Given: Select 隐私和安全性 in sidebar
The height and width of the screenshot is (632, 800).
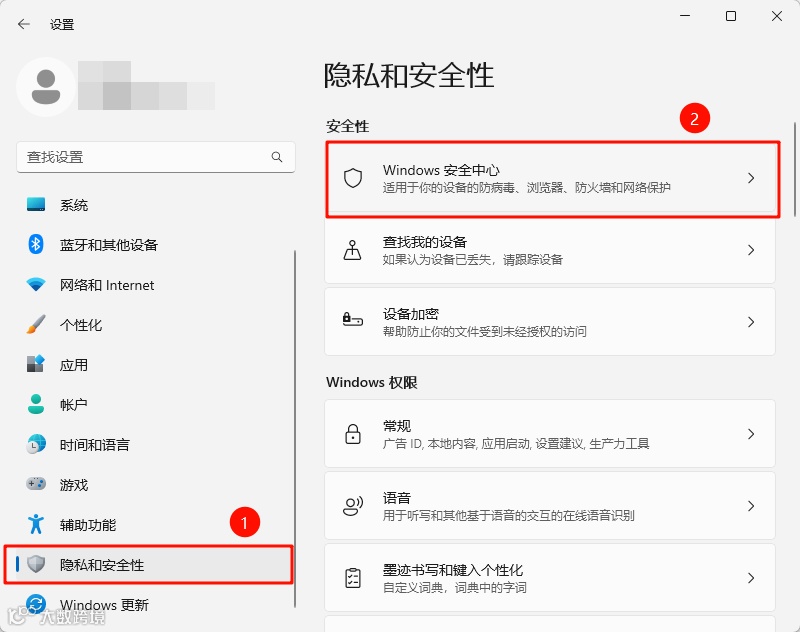Looking at the screenshot, I should [x=149, y=564].
